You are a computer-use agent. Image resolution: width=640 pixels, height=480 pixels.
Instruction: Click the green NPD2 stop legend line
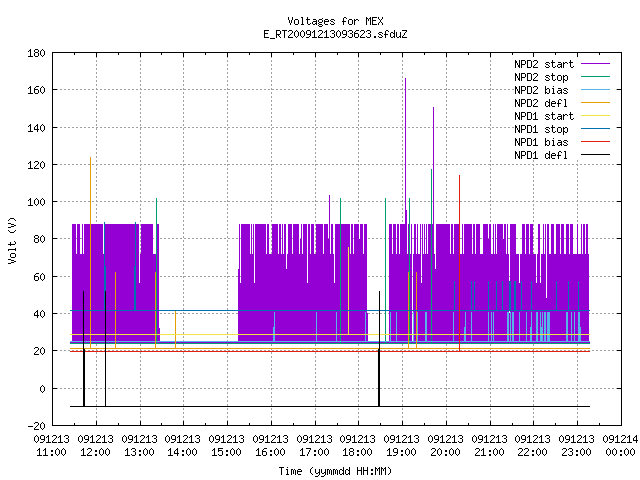595,76
